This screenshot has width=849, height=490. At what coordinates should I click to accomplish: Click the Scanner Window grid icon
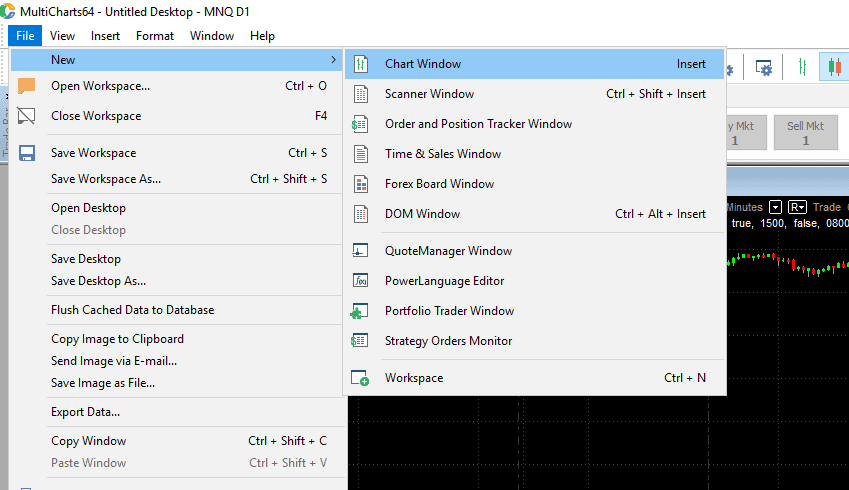361,94
